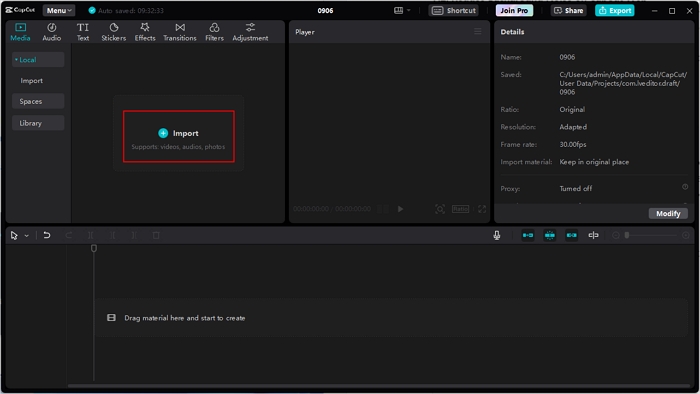Click the Export button

coord(615,10)
